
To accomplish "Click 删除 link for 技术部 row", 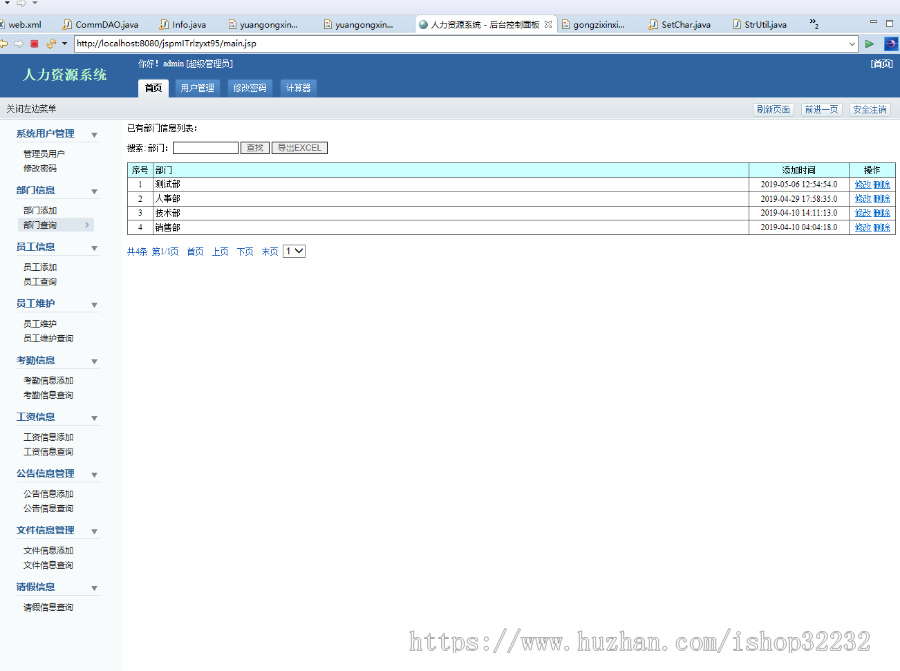I will pos(882,213).
